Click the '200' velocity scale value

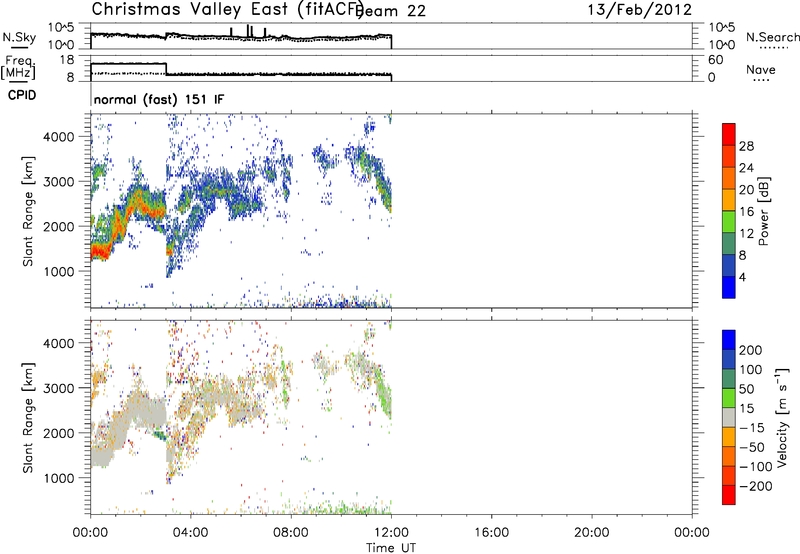(751, 350)
